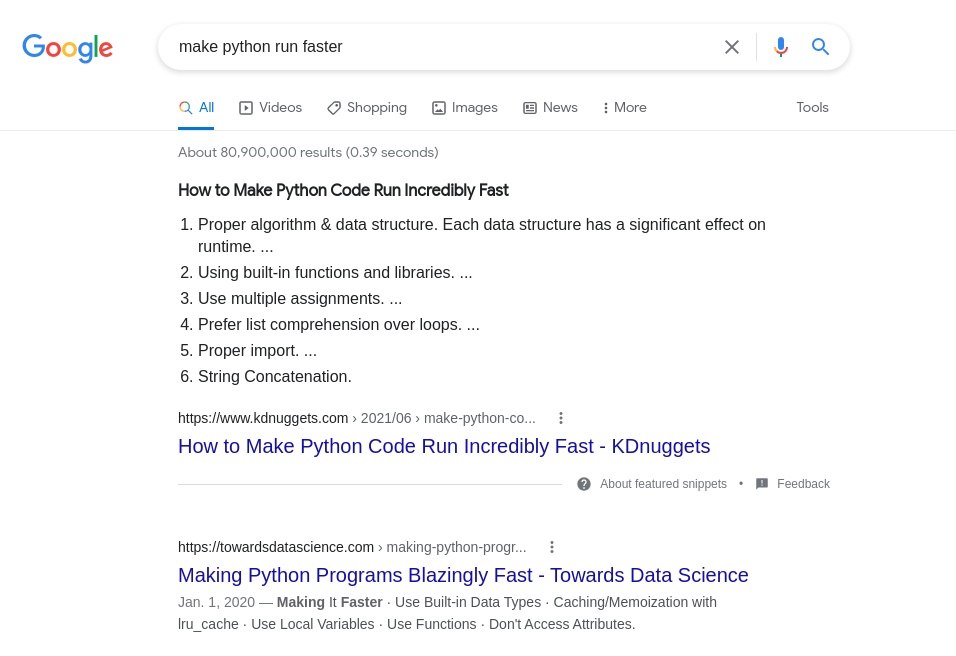
Task: Stay on the All results tab
Action: (x=196, y=108)
